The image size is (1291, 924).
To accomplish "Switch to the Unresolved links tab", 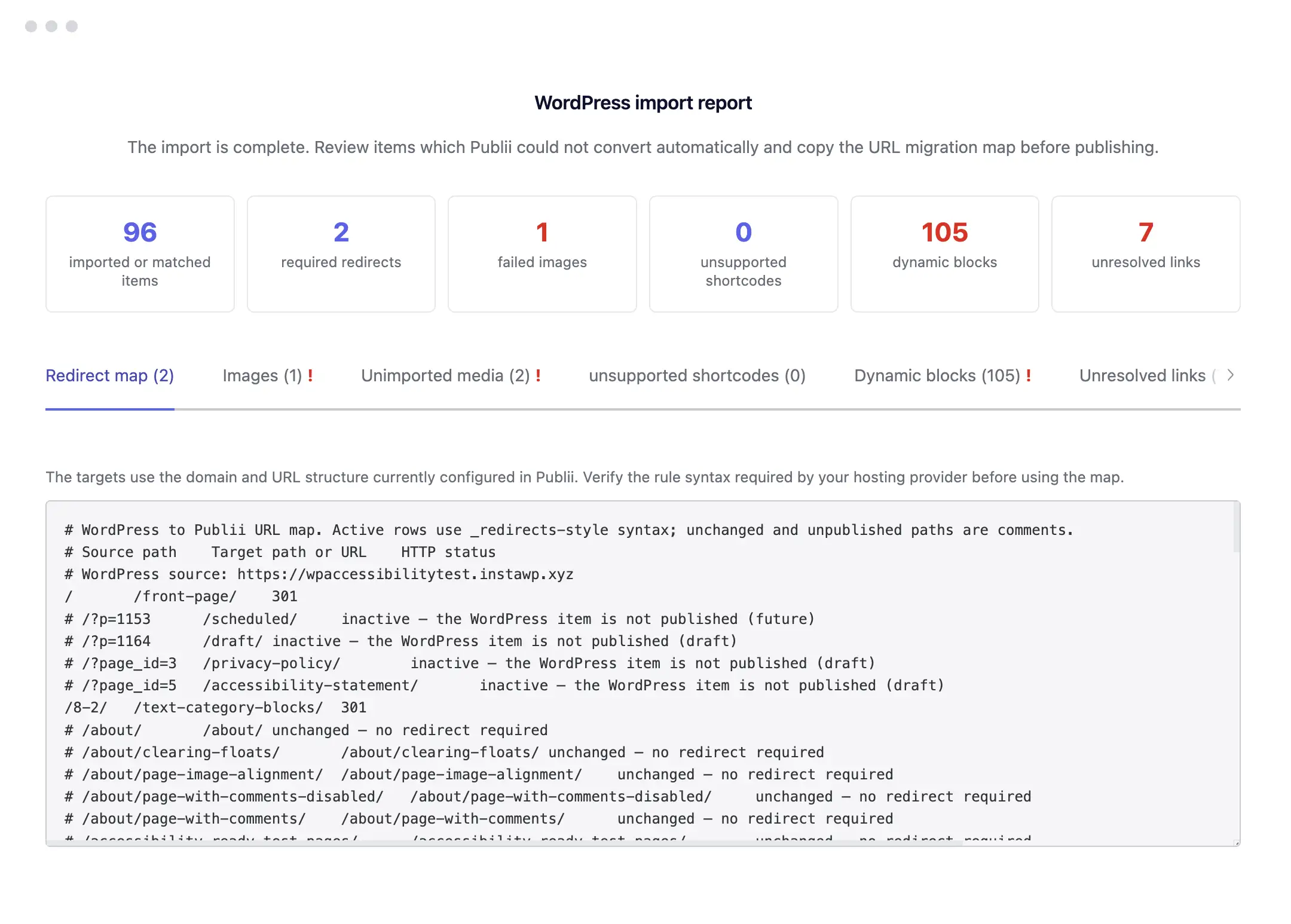I will (x=1148, y=375).
